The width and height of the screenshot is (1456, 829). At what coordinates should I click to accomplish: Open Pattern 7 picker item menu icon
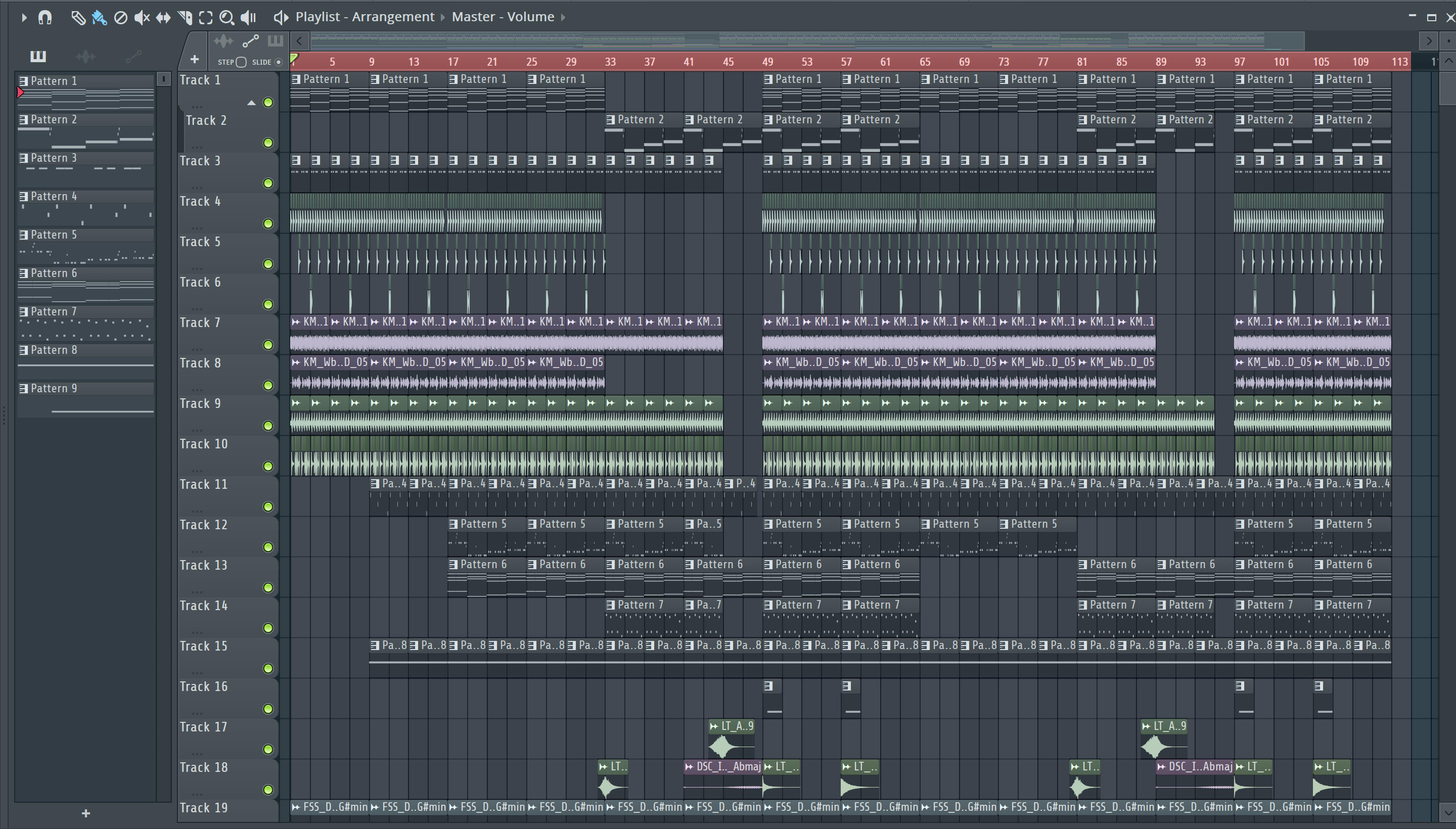tap(23, 311)
